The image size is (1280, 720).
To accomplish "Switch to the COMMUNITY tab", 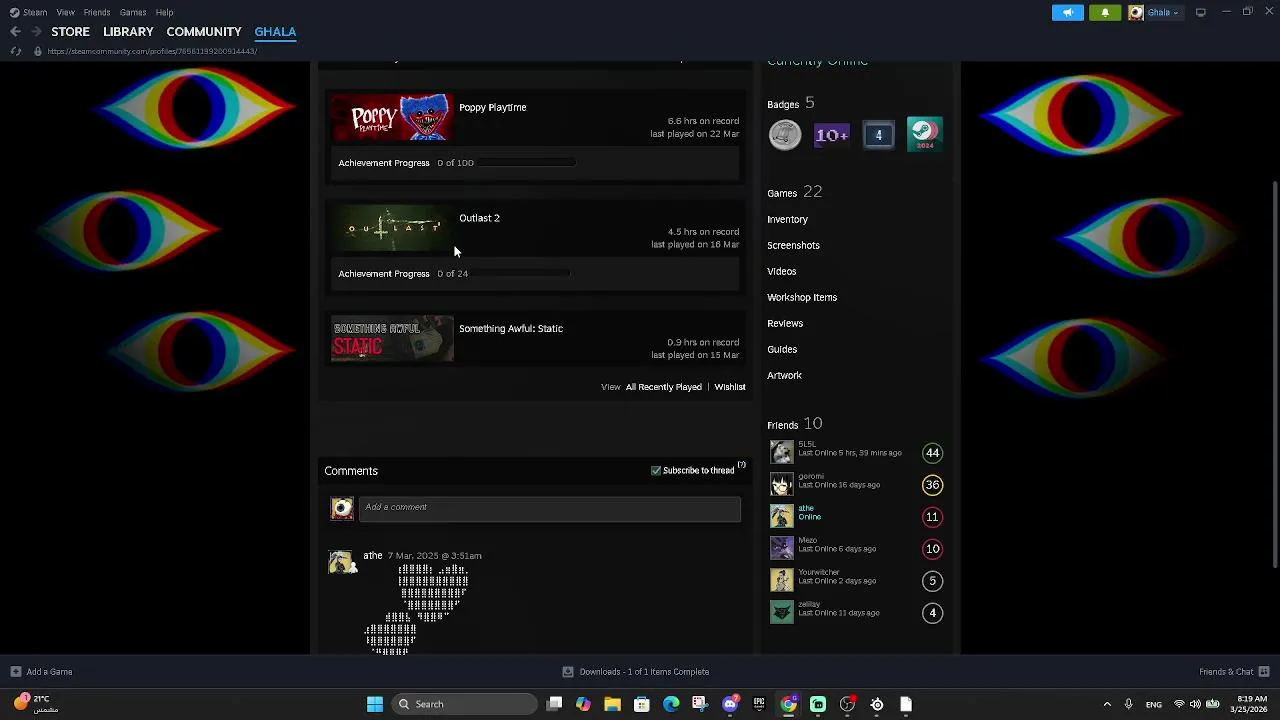I will click(x=204, y=32).
